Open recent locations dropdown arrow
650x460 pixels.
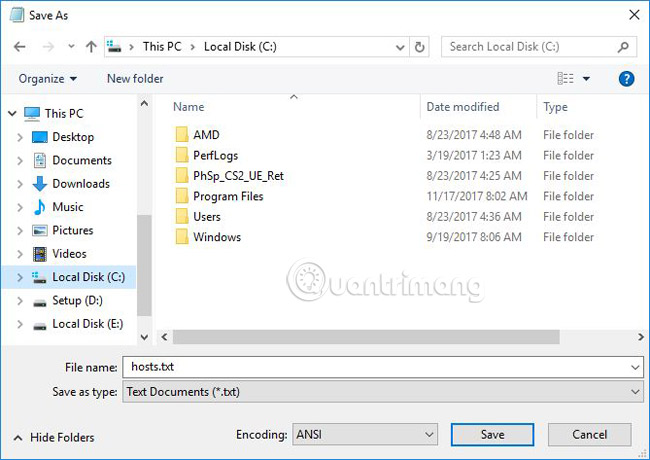(x=71, y=46)
